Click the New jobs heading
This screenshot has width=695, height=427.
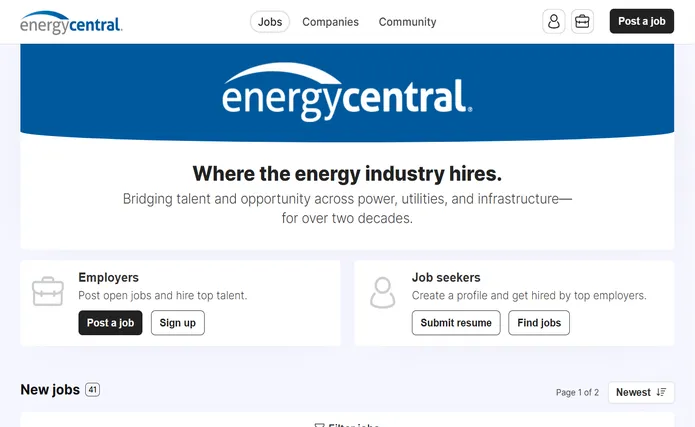click(x=50, y=390)
